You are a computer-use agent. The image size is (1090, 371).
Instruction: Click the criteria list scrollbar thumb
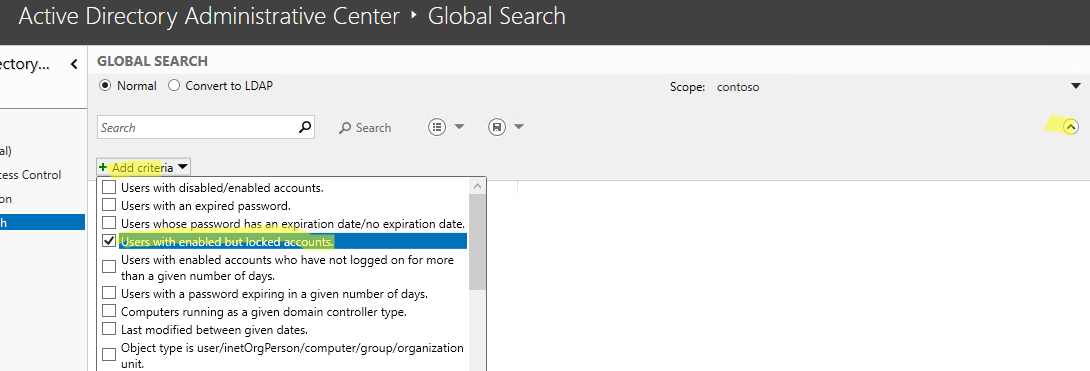click(x=478, y=242)
